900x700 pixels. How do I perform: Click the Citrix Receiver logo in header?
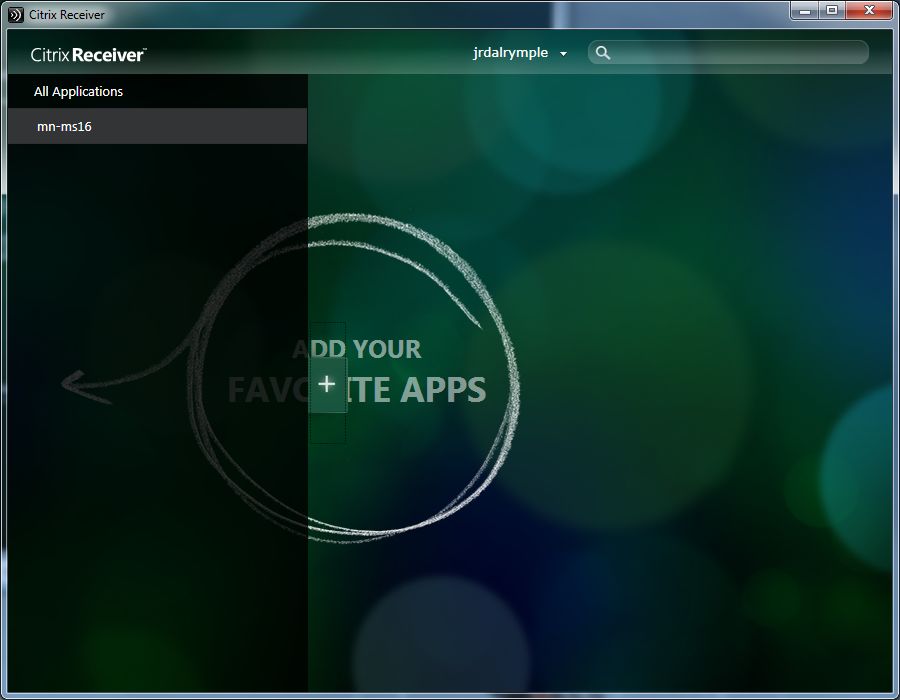click(88, 54)
